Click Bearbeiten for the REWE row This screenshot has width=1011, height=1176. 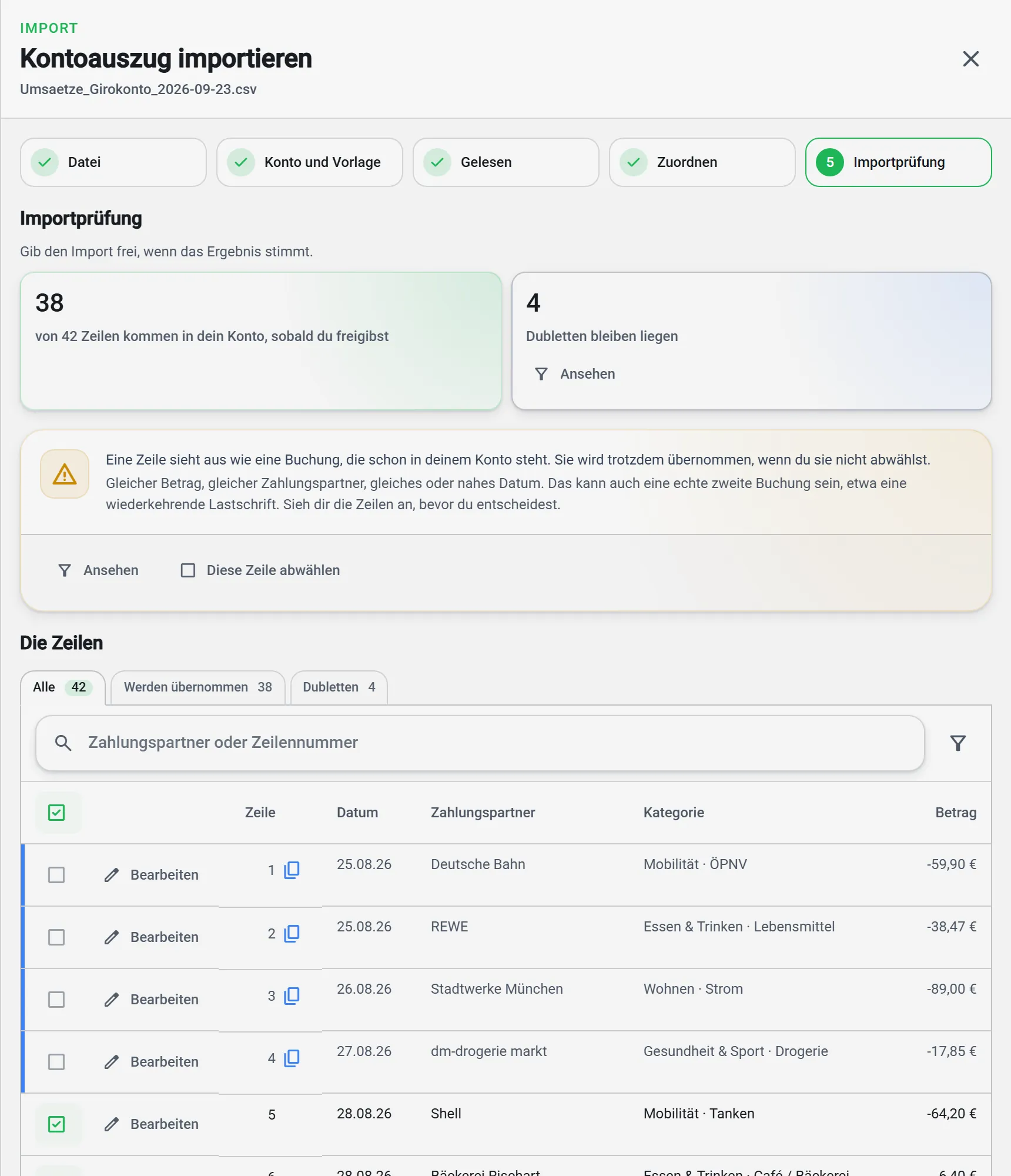coord(152,937)
